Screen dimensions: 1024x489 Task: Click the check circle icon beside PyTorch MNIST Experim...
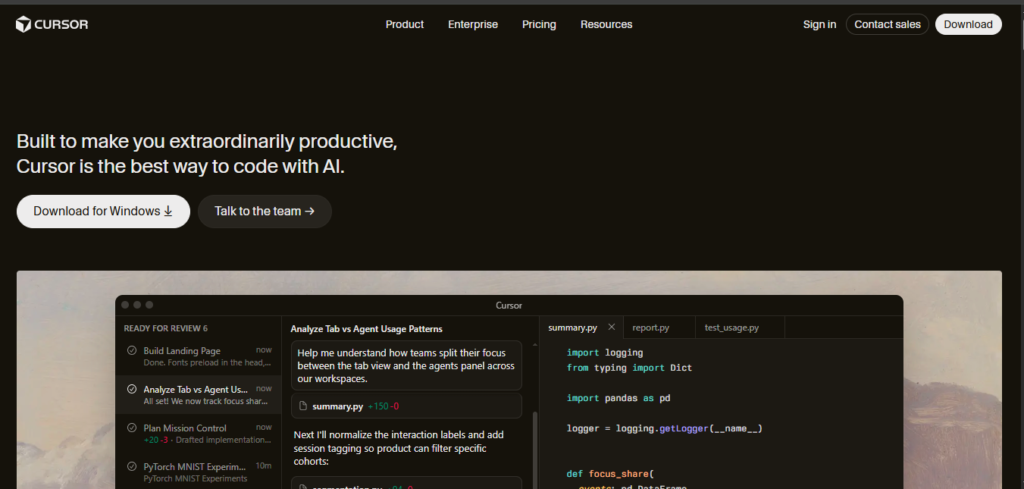pos(131,467)
